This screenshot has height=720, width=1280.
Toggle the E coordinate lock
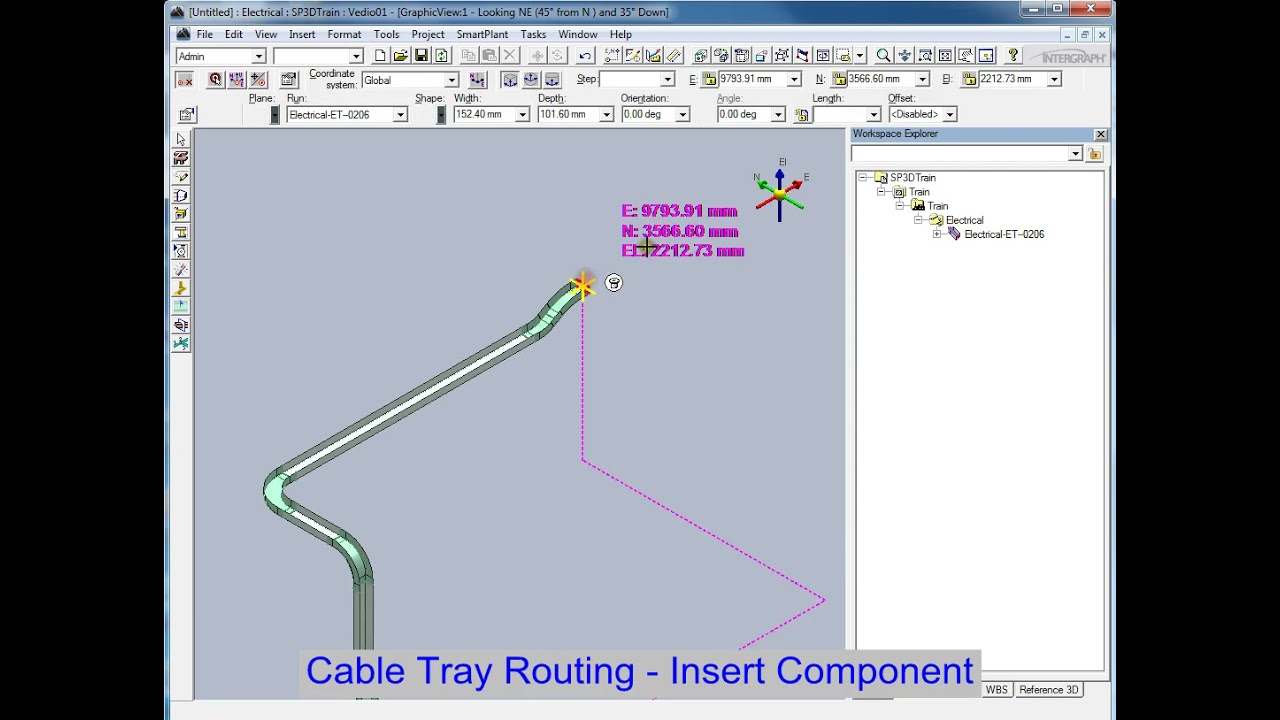709,79
